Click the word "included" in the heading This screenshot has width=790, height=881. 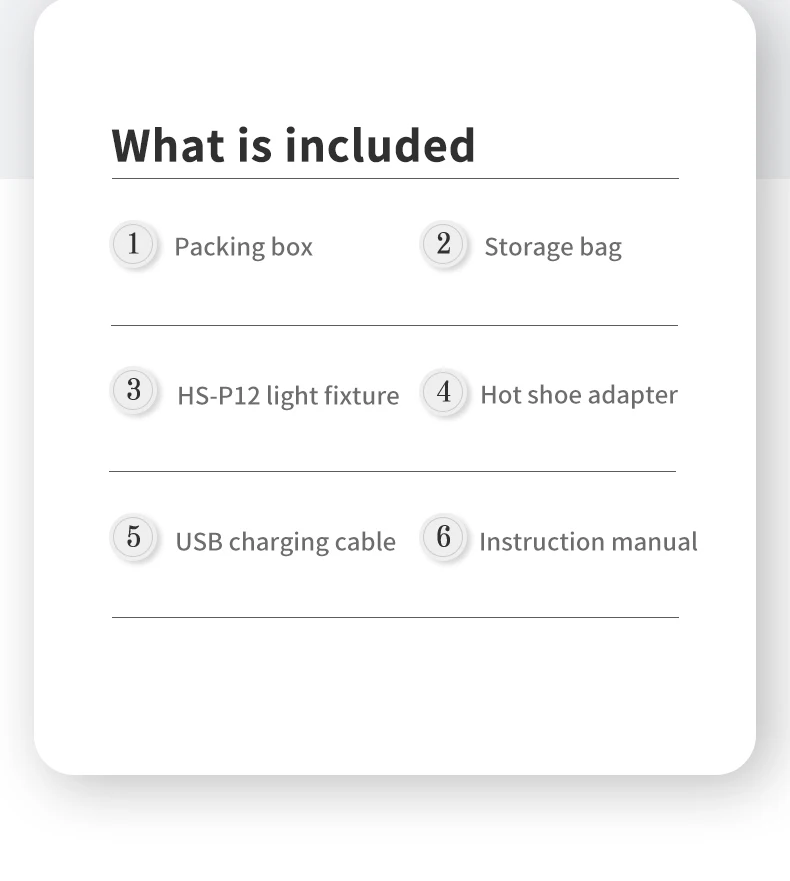(380, 145)
